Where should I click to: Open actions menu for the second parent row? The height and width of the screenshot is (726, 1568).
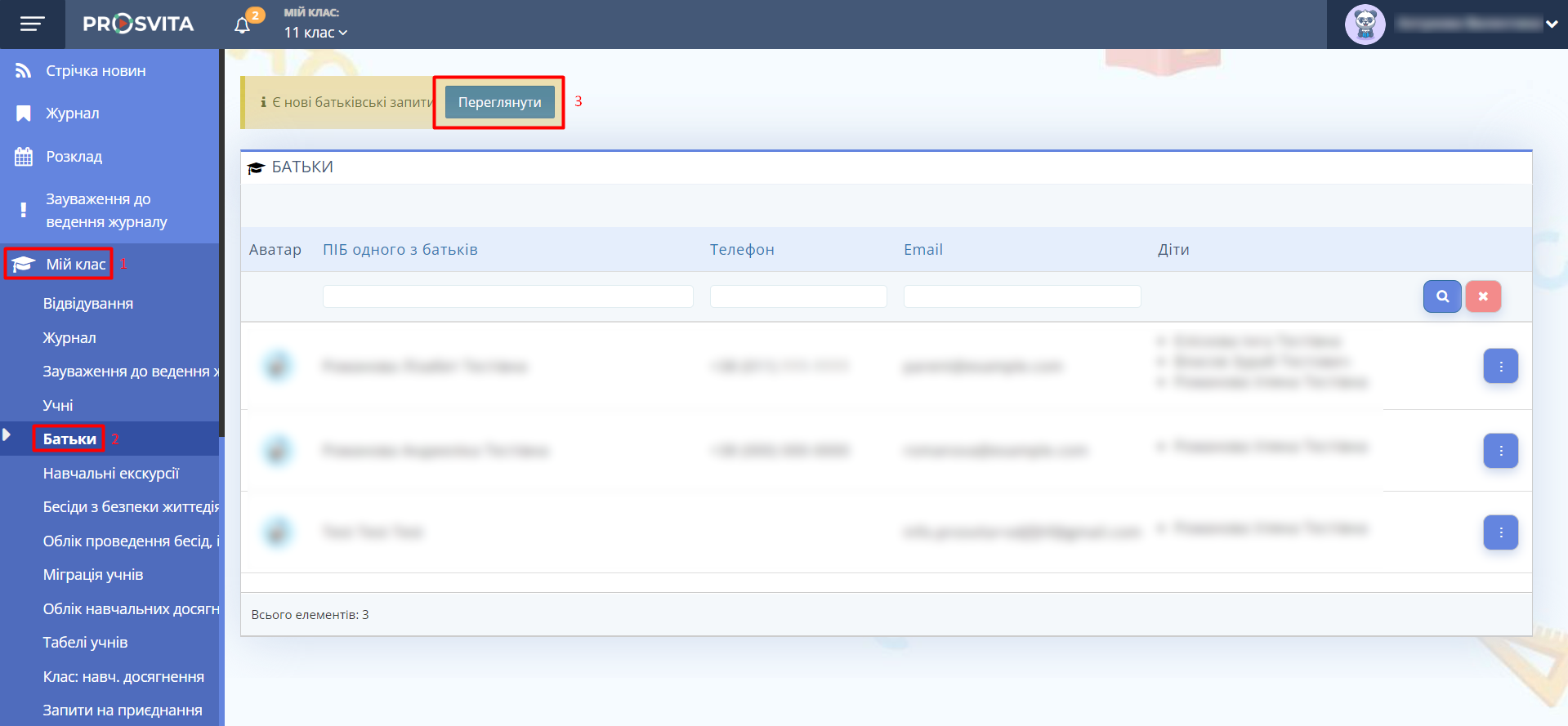click(1500, 451)
